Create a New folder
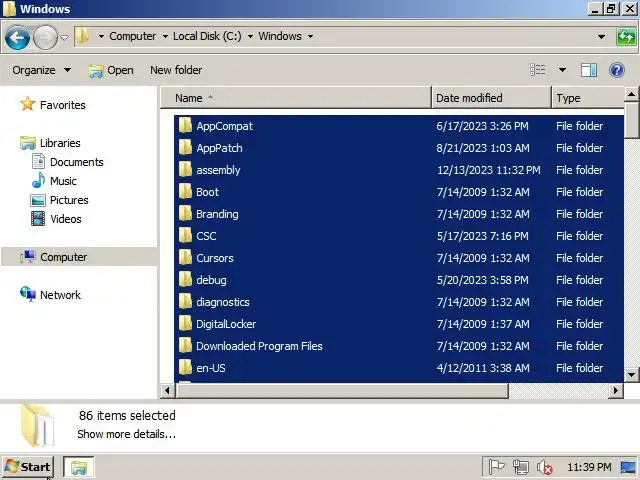 tap(176, 70)
